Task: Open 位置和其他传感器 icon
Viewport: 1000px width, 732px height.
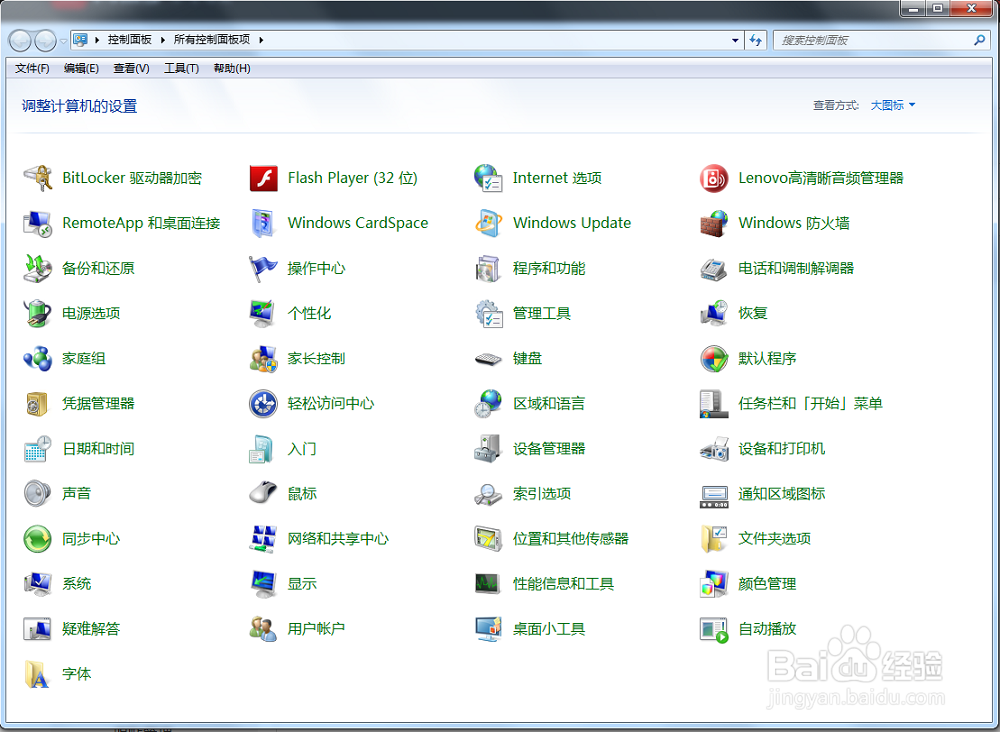Action: point(489,539)
